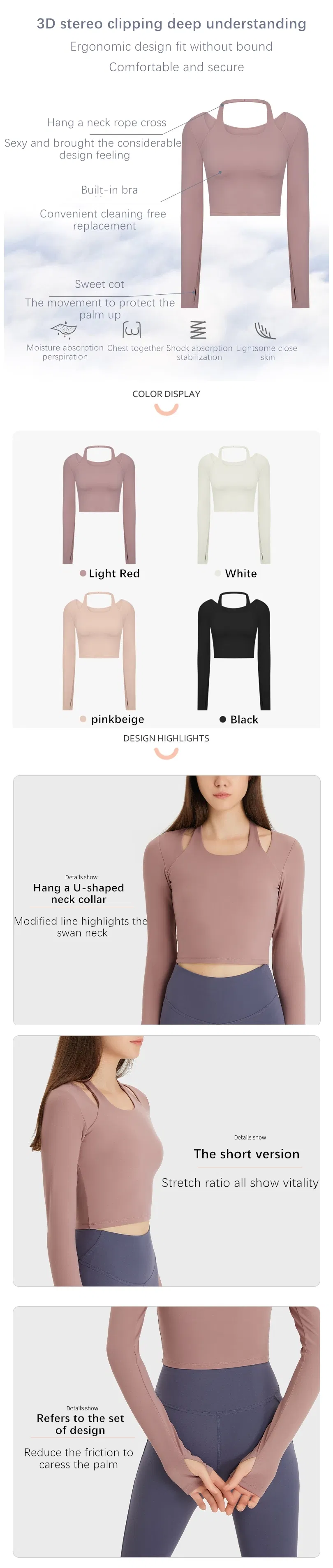Select the White color dot
Viewport: 333px width, 1568px height.
click(x=217, y=573)
